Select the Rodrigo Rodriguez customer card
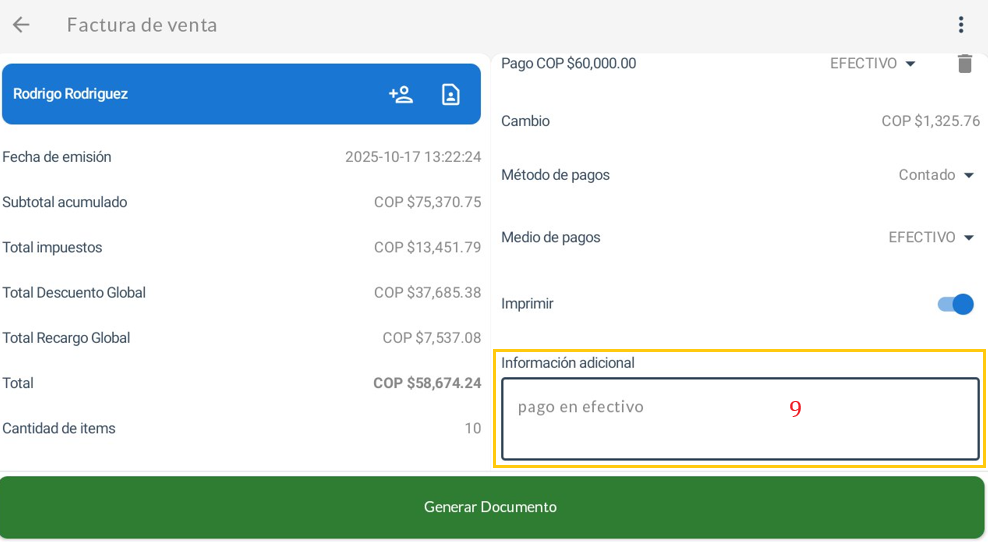This screenshot has height=542, width=988. pyautogui.click(x=180, y=94)
